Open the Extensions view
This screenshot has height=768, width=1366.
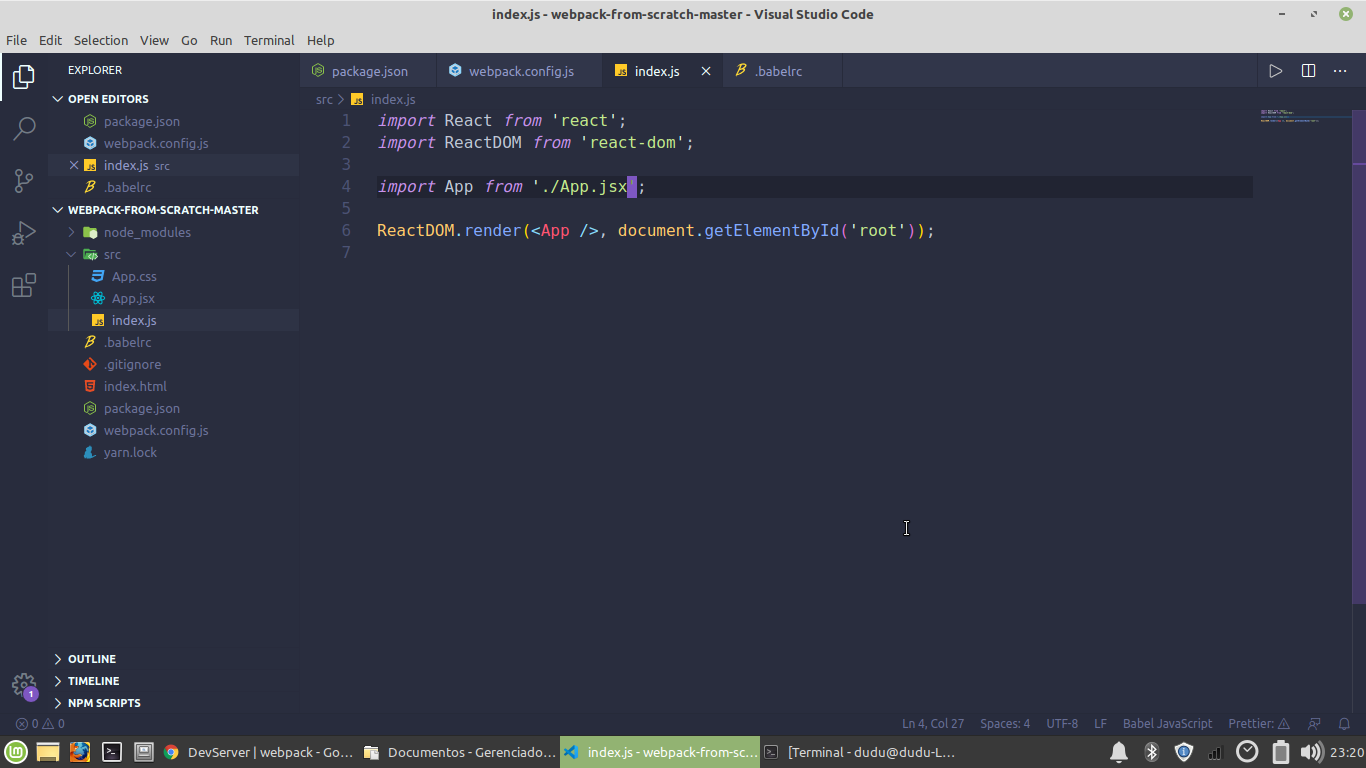click(x=24, y=285)
